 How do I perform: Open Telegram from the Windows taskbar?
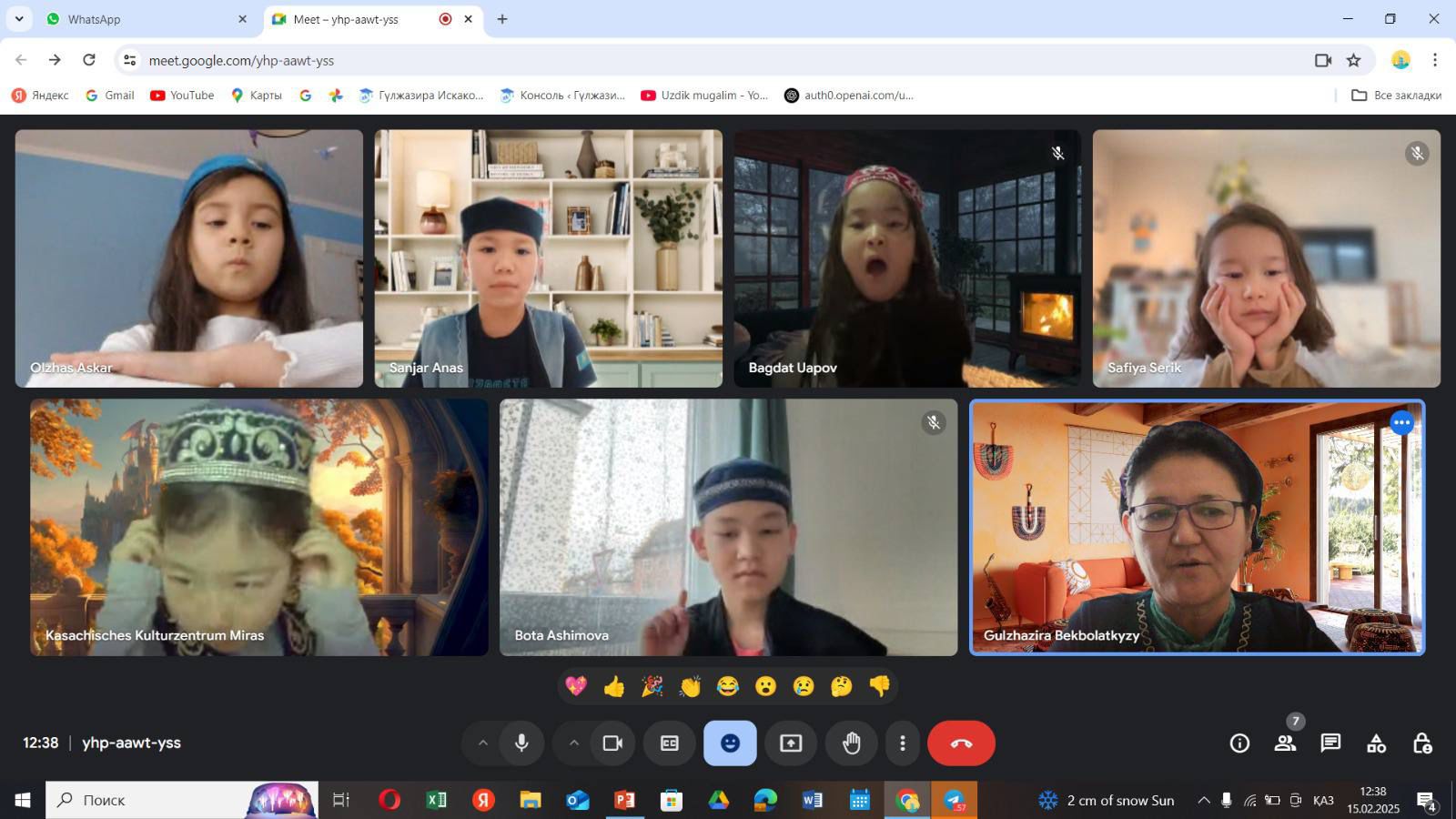(x=954, y=800)
